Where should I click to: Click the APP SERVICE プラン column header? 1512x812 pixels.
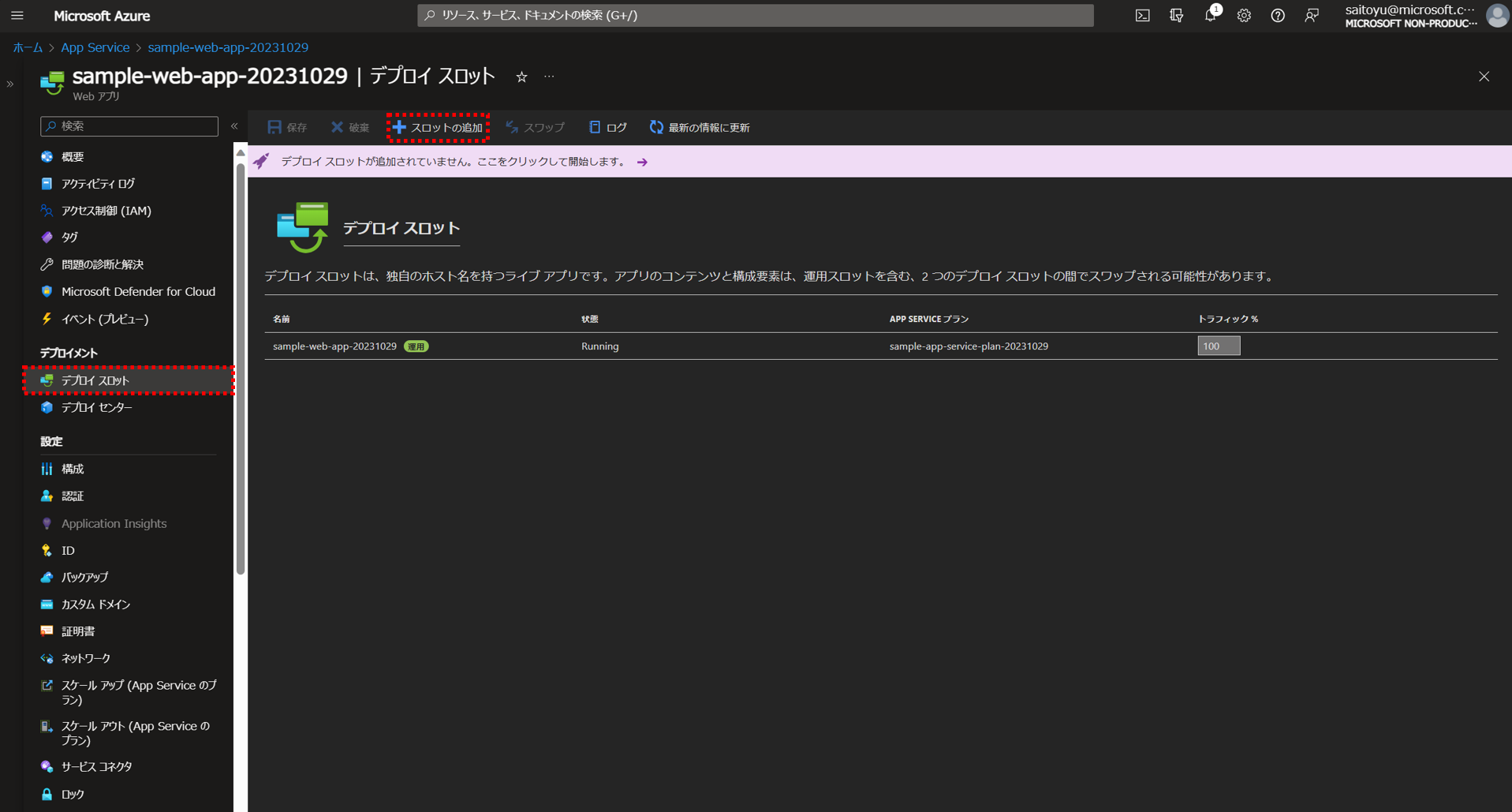pos(929,319)
